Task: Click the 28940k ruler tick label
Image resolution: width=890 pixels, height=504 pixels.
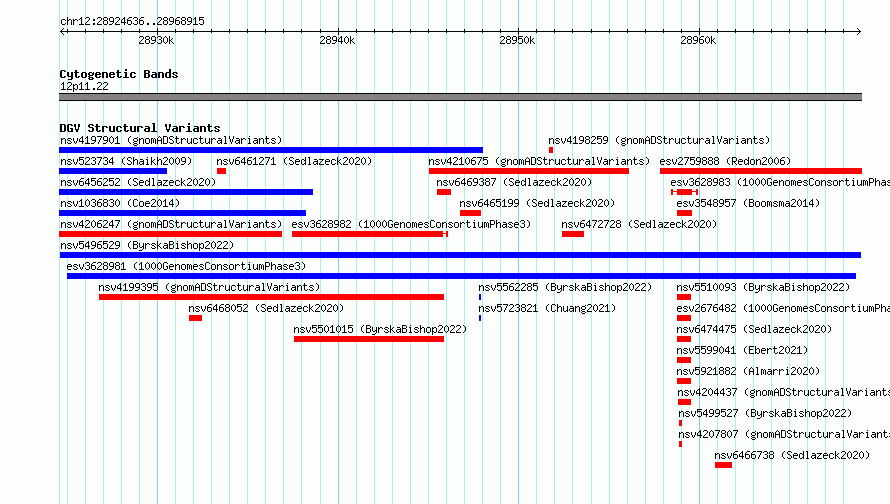Action: (337, 40)
